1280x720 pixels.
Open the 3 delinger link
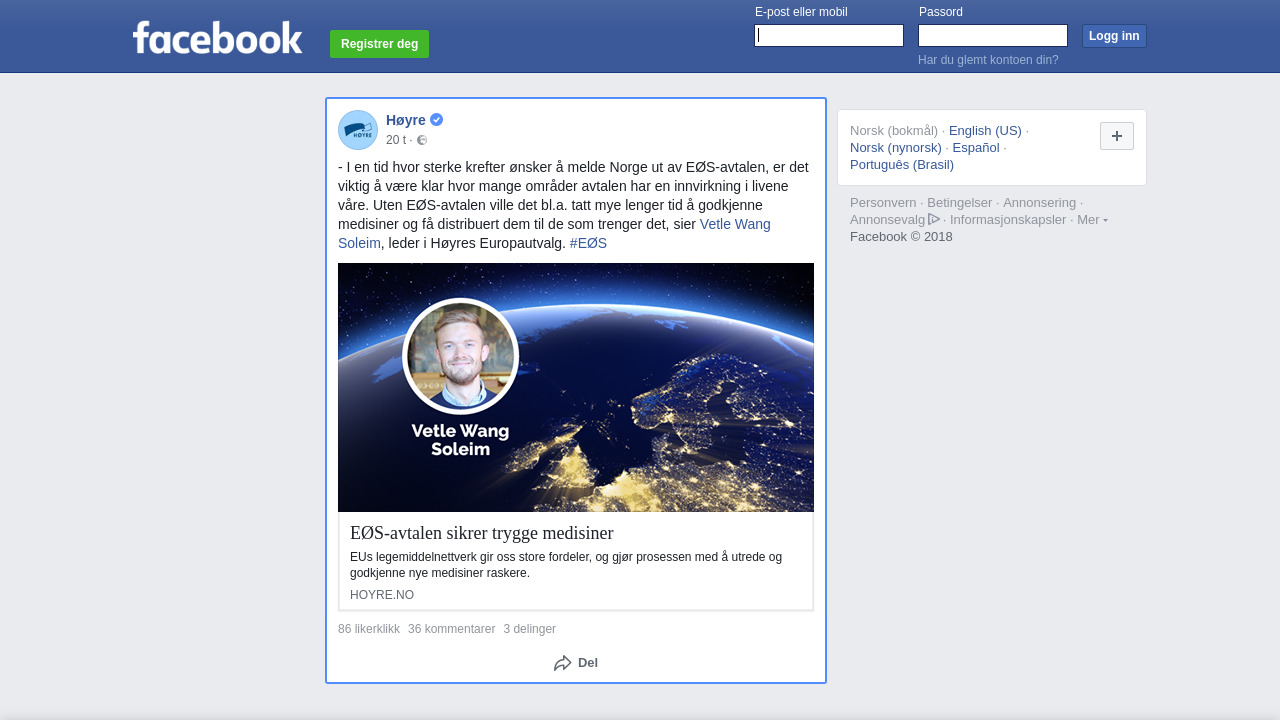coord(530,629)
